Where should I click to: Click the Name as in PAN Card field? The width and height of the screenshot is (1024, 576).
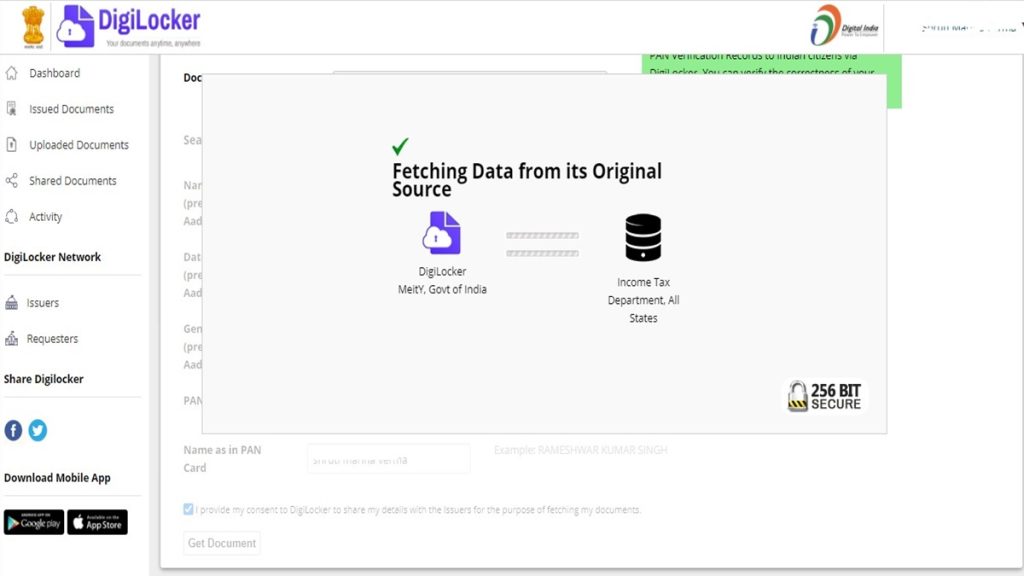click(388, 460)
